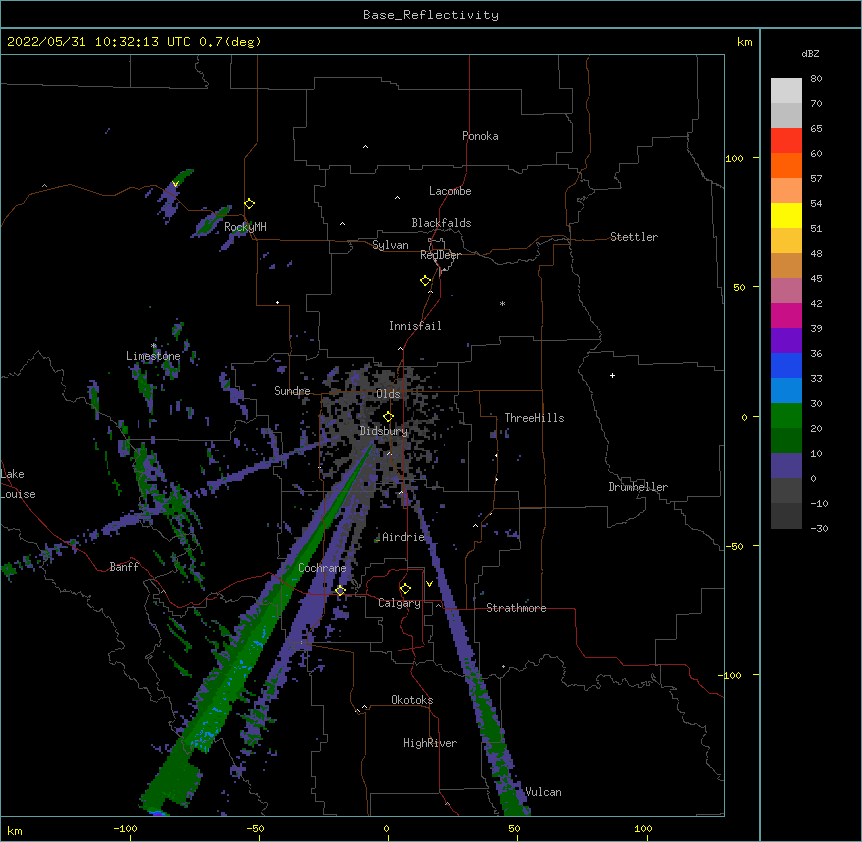Select the bright green 20–30 dBZ swatch
Viewport: 862px width, 842px height.
coord(786,416)
